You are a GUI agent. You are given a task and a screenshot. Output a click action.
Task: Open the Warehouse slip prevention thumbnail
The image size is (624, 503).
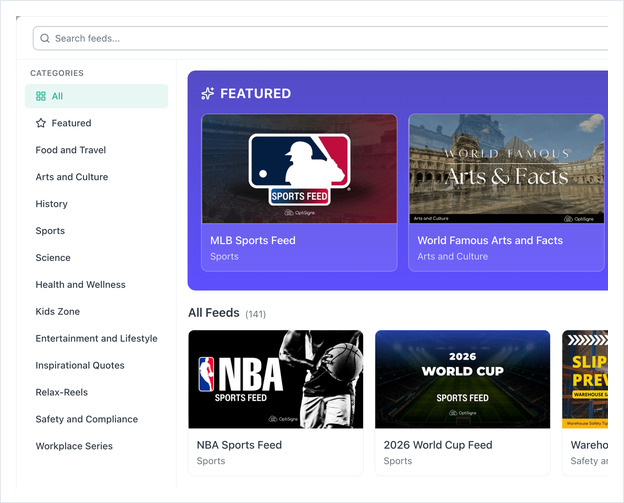pyautogui.click(x=585, y=379)
